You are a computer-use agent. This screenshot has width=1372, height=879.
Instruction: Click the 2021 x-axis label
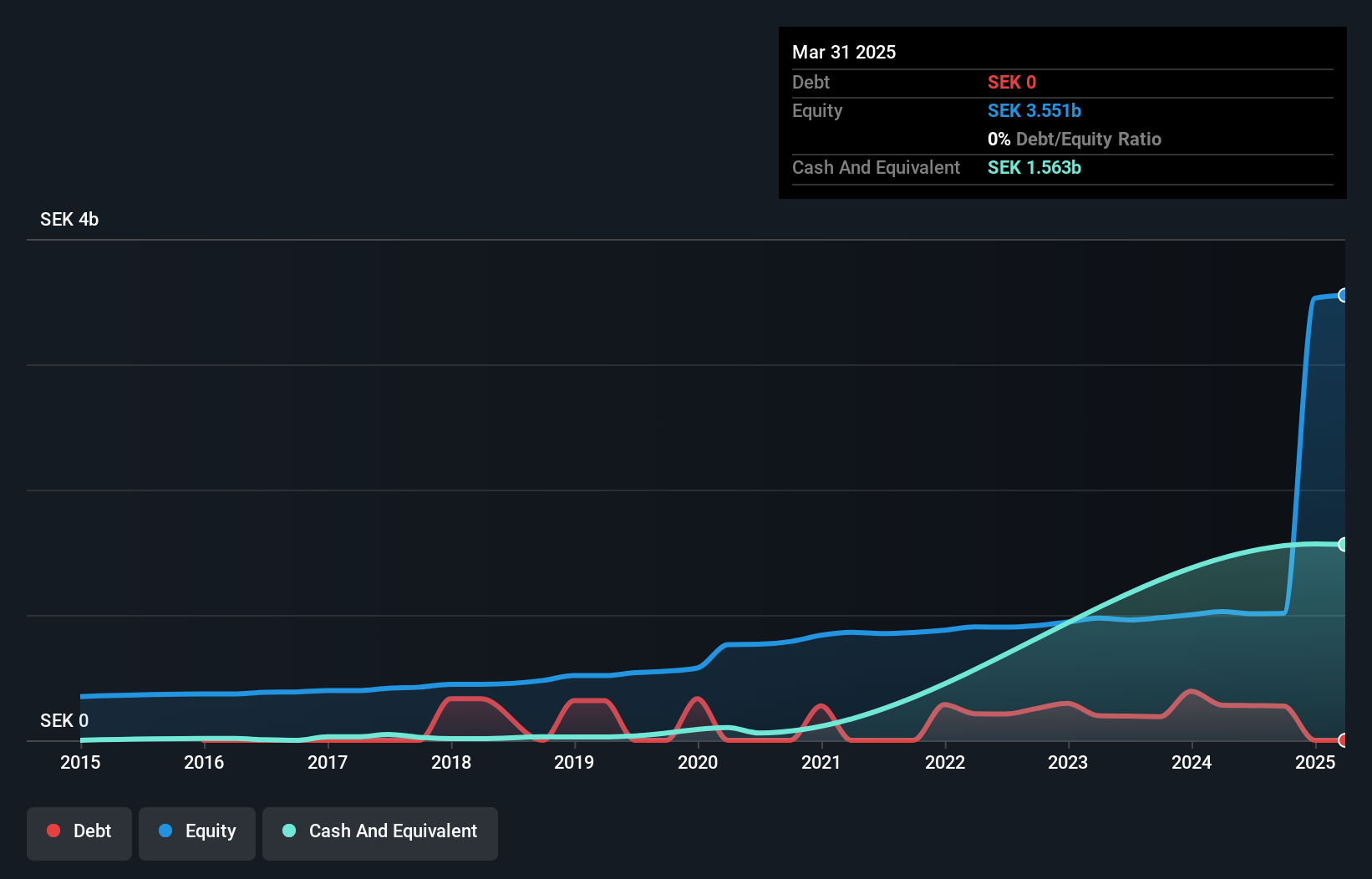click(x=821, y=762)
